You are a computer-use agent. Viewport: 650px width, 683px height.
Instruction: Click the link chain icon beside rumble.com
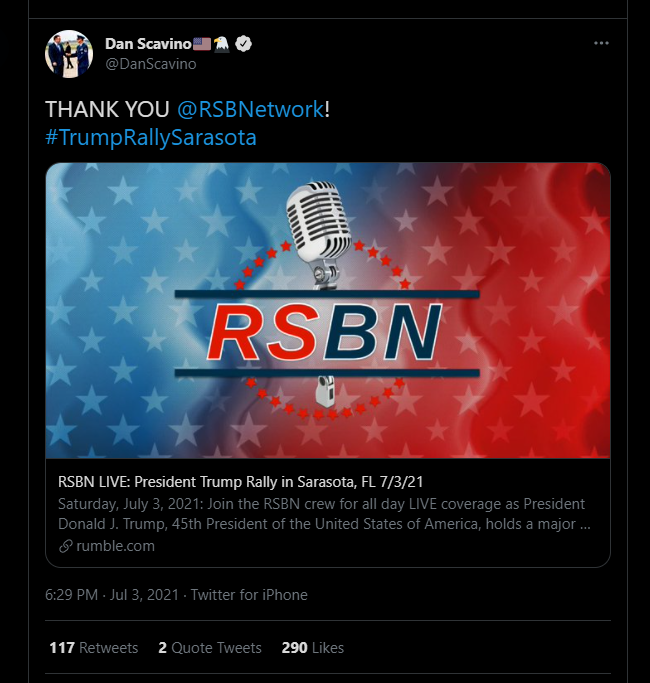pos(65,546)
